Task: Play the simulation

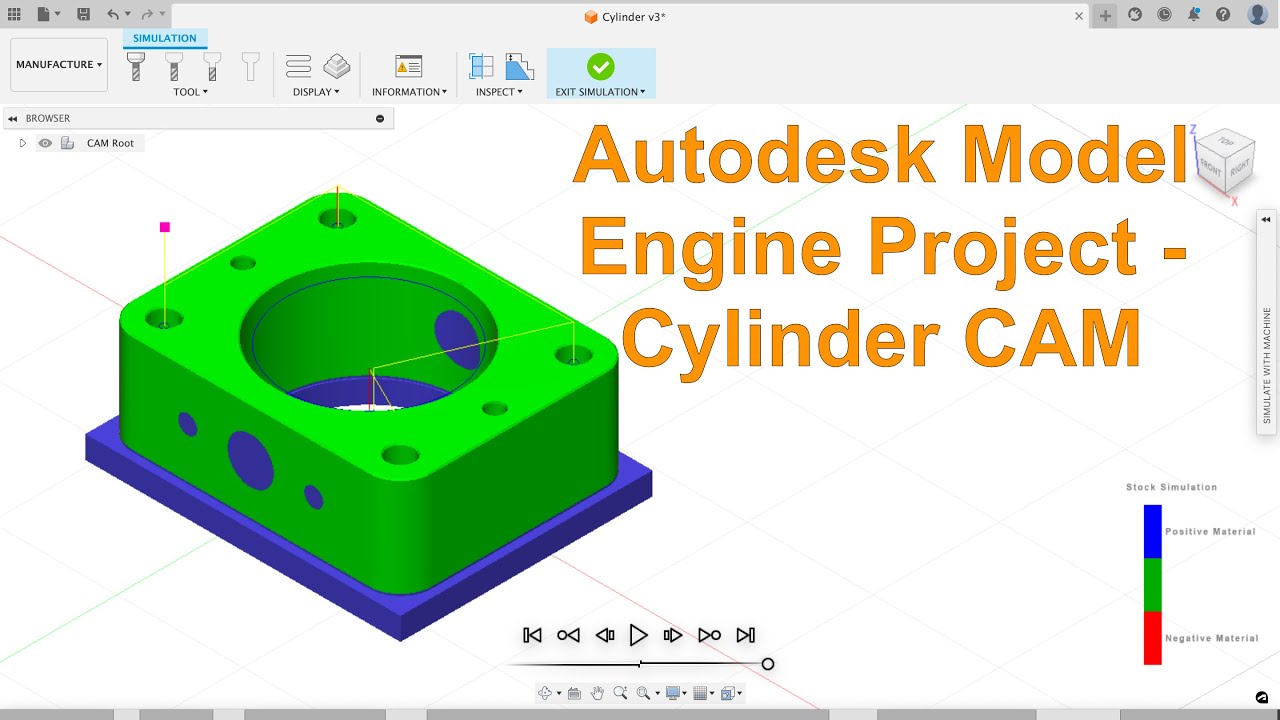Action: pos(638,635)
